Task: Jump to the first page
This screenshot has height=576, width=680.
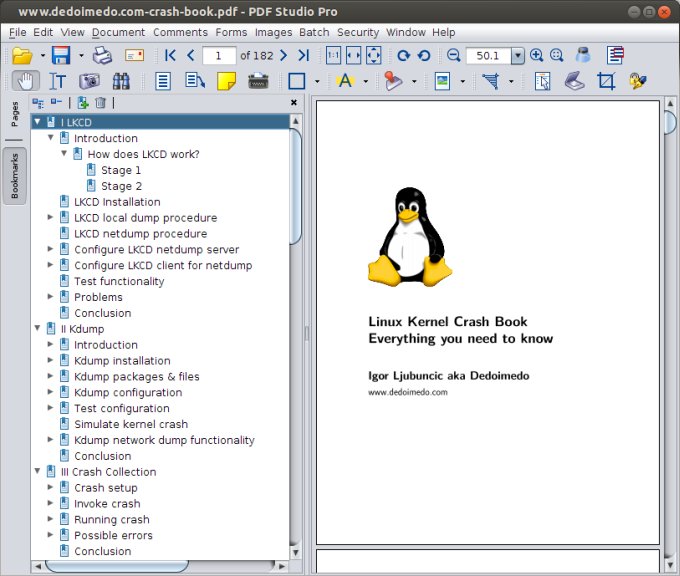Action: 170,56
